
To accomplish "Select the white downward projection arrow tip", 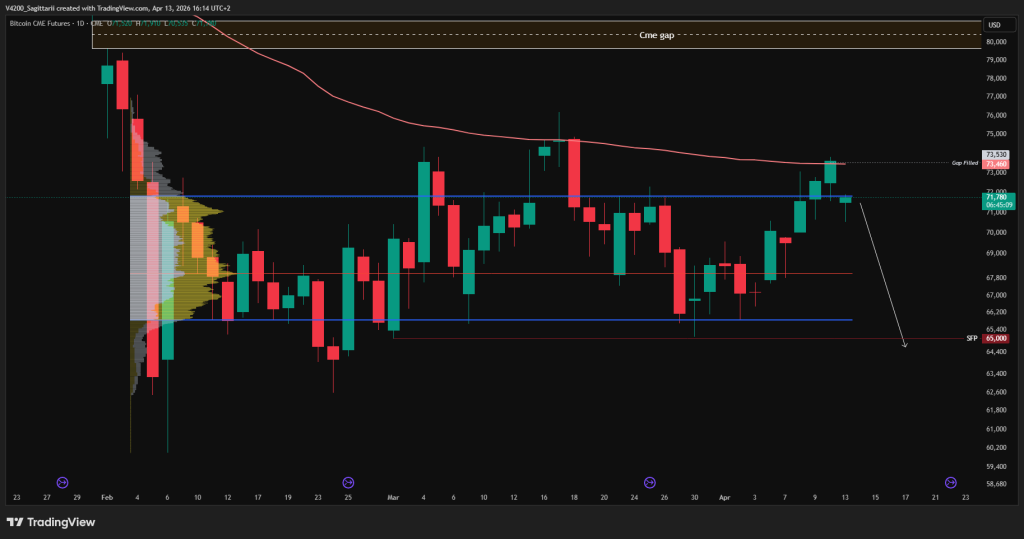I will point(904,346).
